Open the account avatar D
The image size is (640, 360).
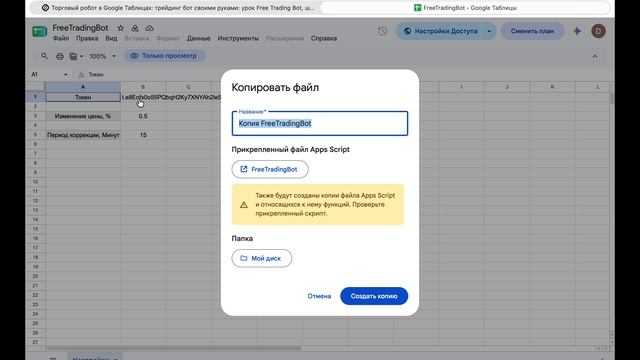click(x=598, y=31)
